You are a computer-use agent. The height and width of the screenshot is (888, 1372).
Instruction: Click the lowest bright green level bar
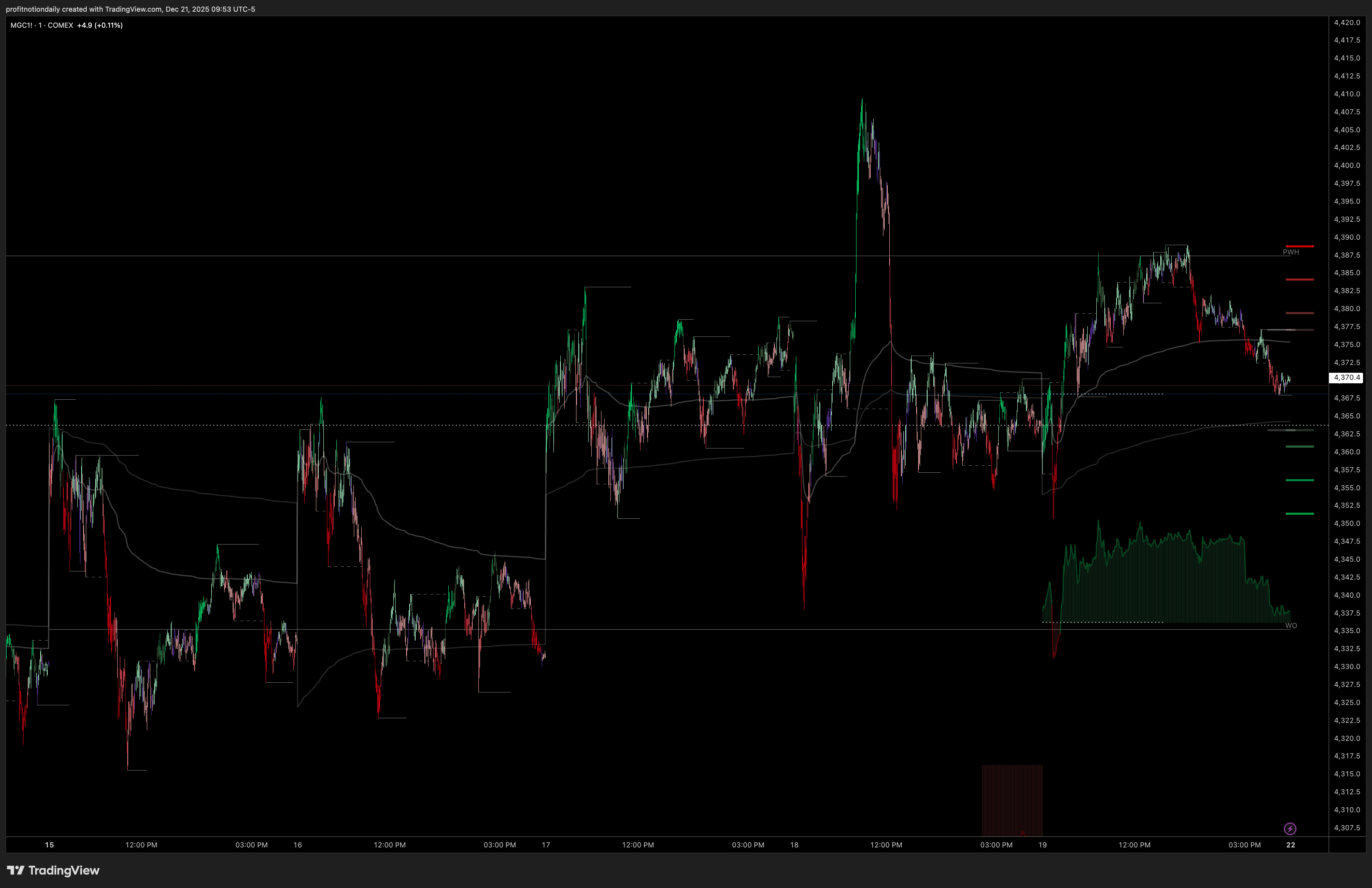pos(1299,513)
